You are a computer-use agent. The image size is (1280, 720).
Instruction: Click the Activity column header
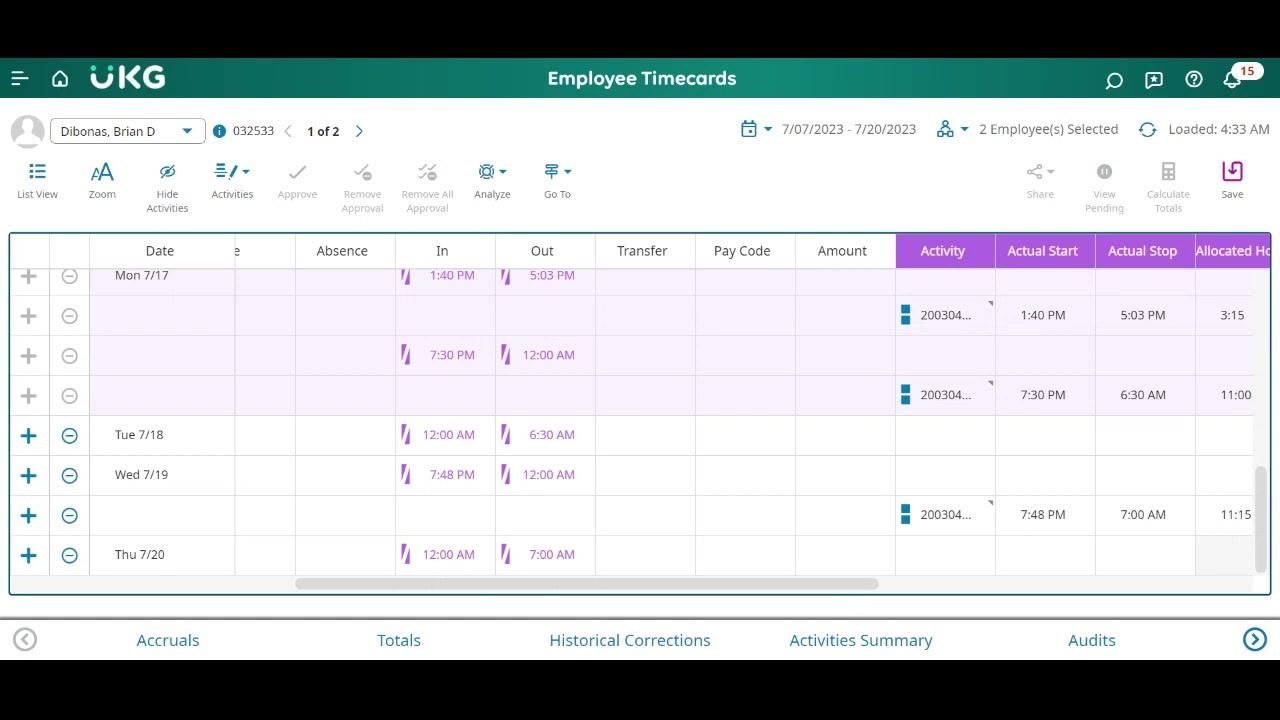coord(945,251)
